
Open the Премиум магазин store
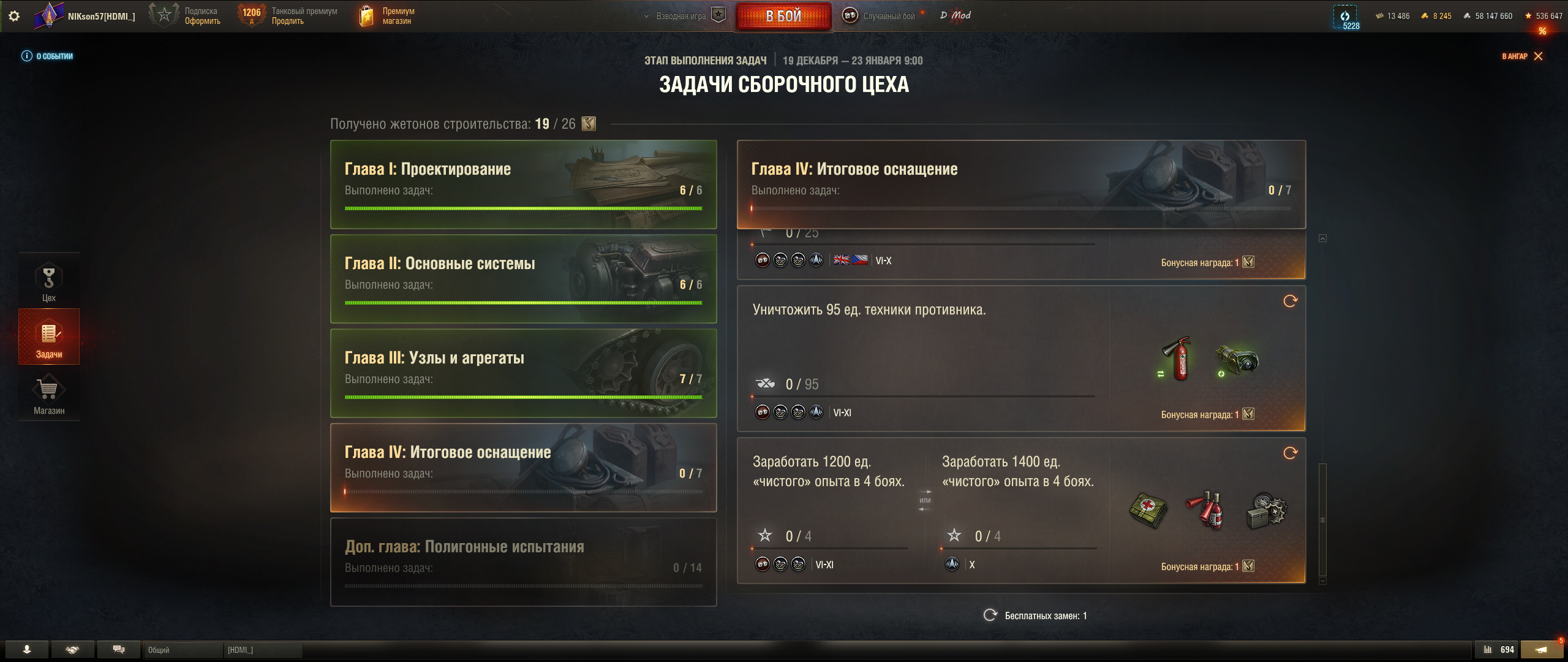[x=386, y=16]
